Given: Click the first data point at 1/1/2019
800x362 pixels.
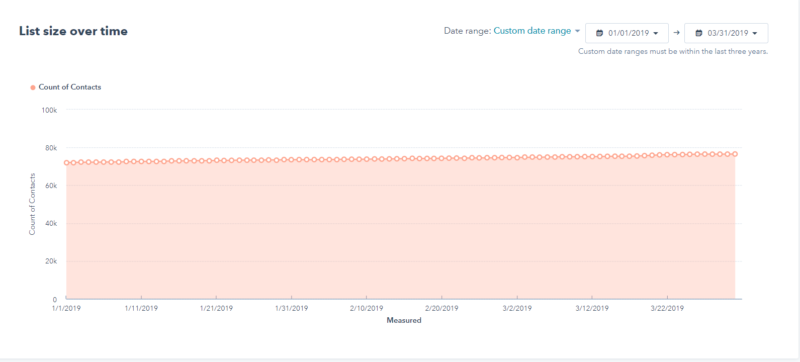Looking at the screenshot, I should point(66,163).
